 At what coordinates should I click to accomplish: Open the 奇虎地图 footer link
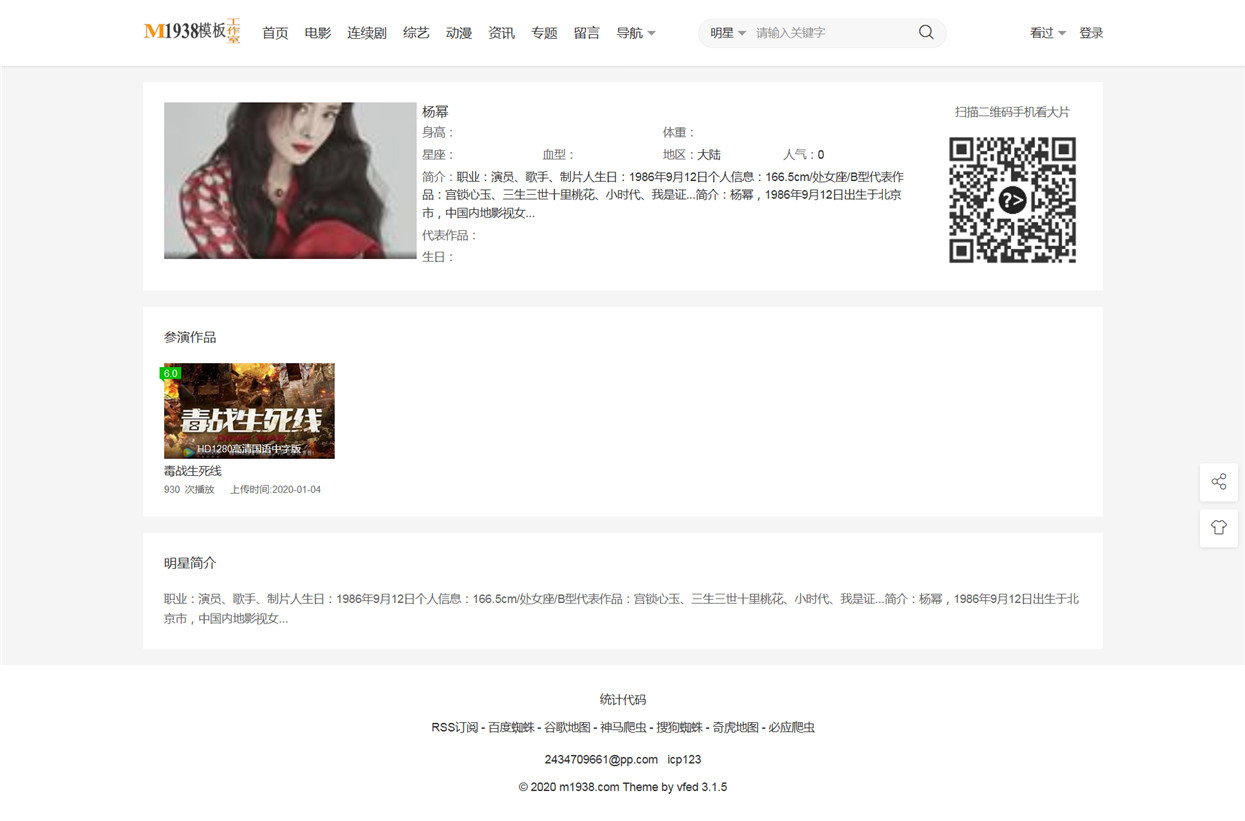click(x=736, y=728)
